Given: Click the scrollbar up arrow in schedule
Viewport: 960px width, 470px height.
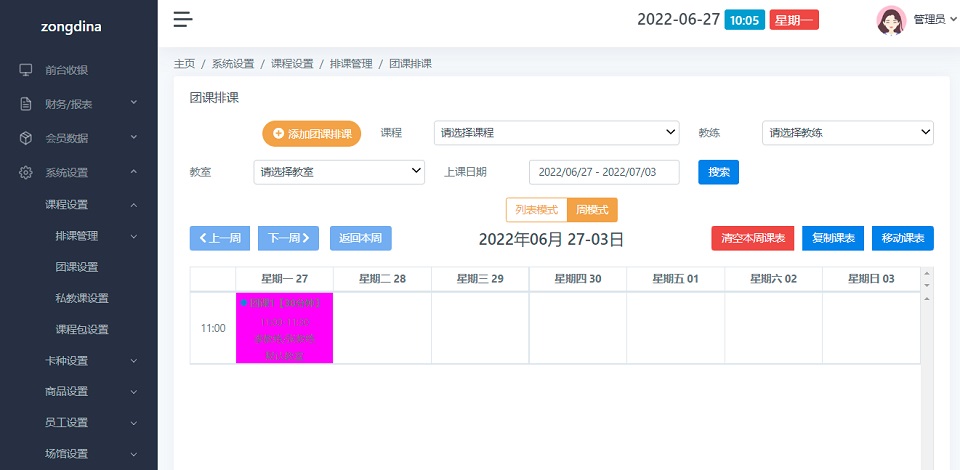Looking at the screenshot, I should point(927,273).
